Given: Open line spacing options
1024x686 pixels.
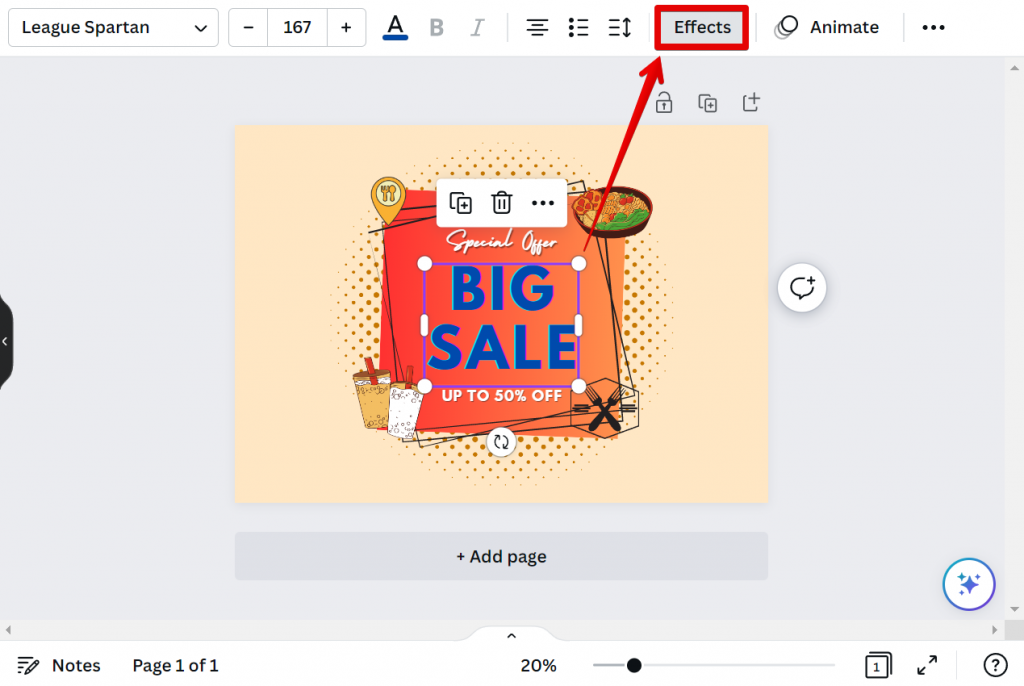Looking at the screenshot, I should pos(619,28).
